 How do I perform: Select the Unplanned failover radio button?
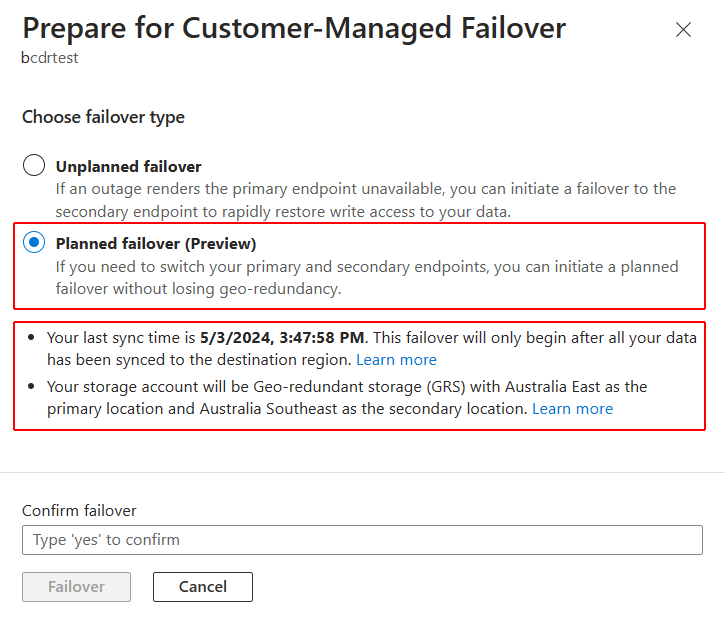tap(34, 166)
